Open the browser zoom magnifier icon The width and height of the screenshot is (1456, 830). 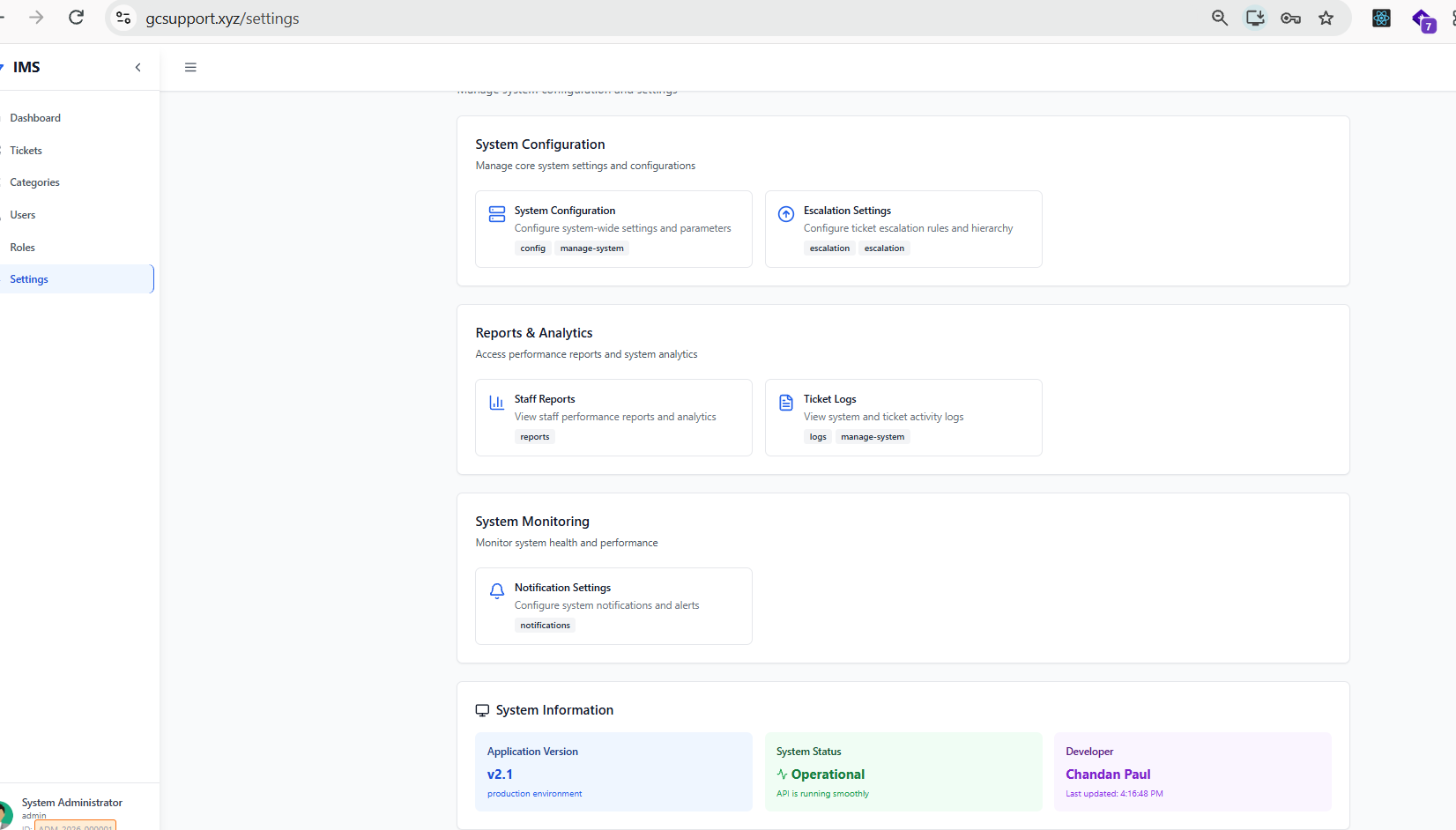coord(1220,18)
